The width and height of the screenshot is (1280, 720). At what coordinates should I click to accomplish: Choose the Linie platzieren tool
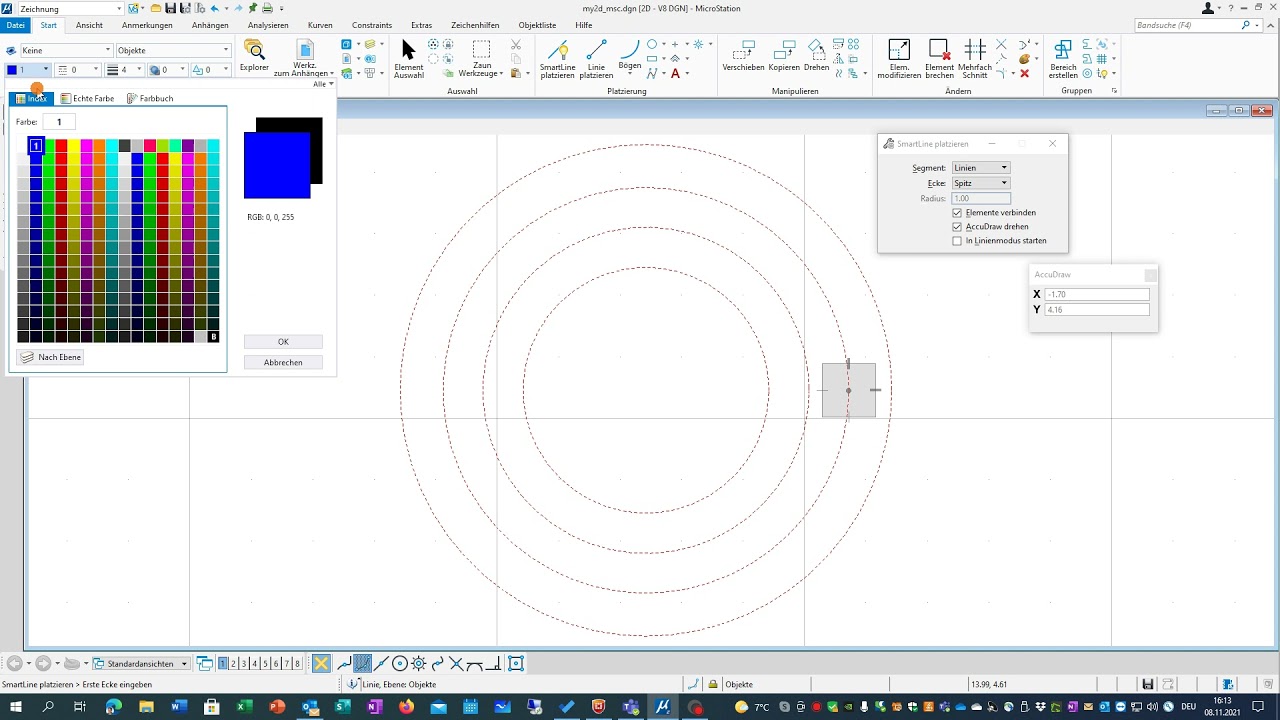click(x=596, y=58)
